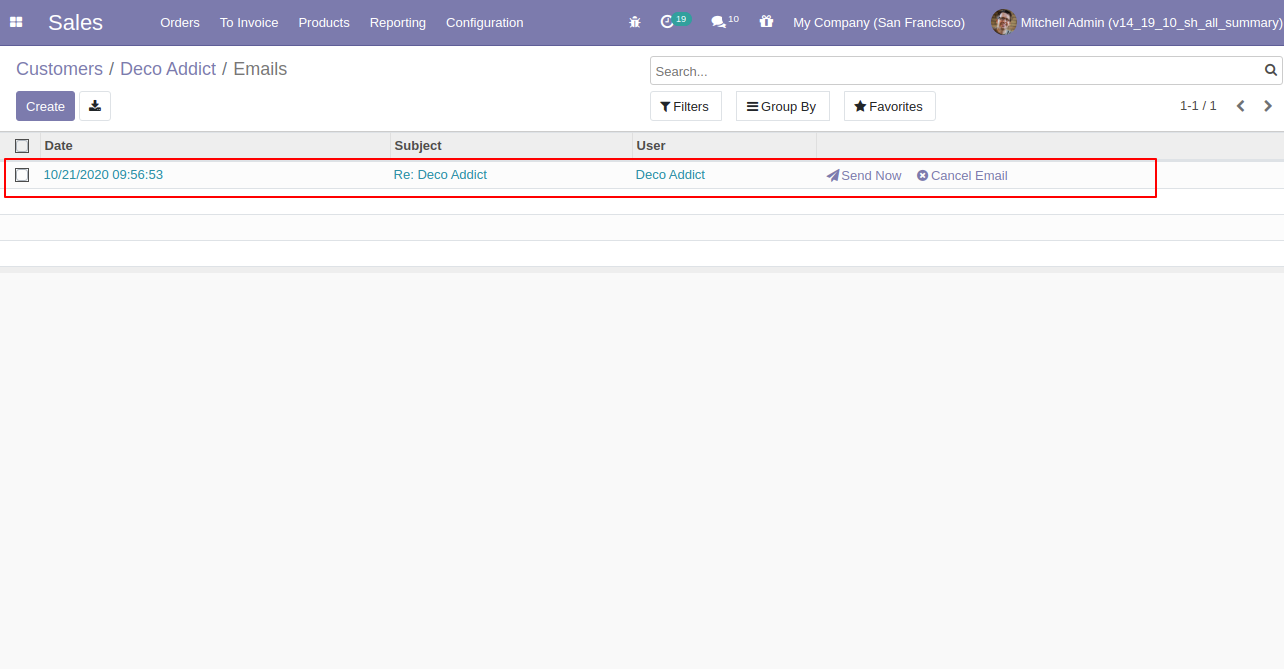
Task: Open the Reporting menu
Action: 397,22
